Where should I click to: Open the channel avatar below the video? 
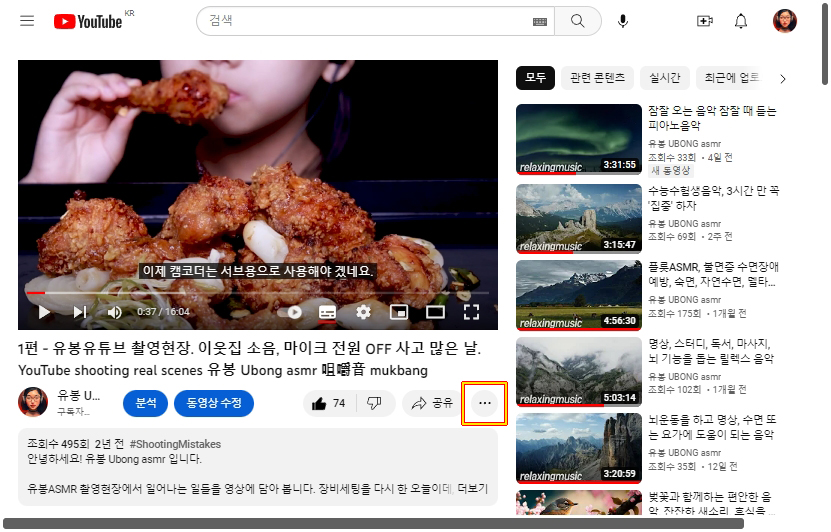tap(33, 402)
